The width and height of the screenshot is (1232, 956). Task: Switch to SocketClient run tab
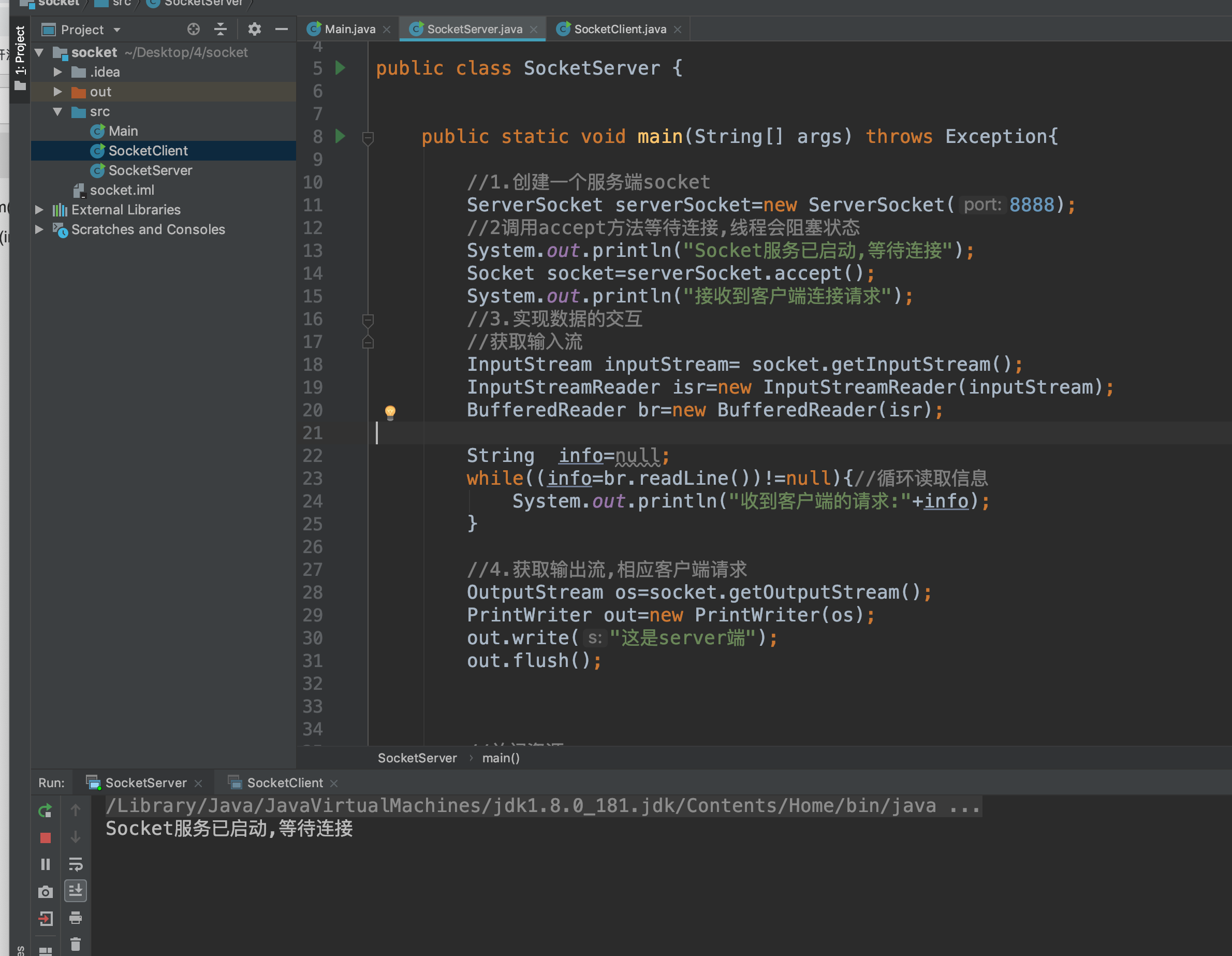click(284, 783)
